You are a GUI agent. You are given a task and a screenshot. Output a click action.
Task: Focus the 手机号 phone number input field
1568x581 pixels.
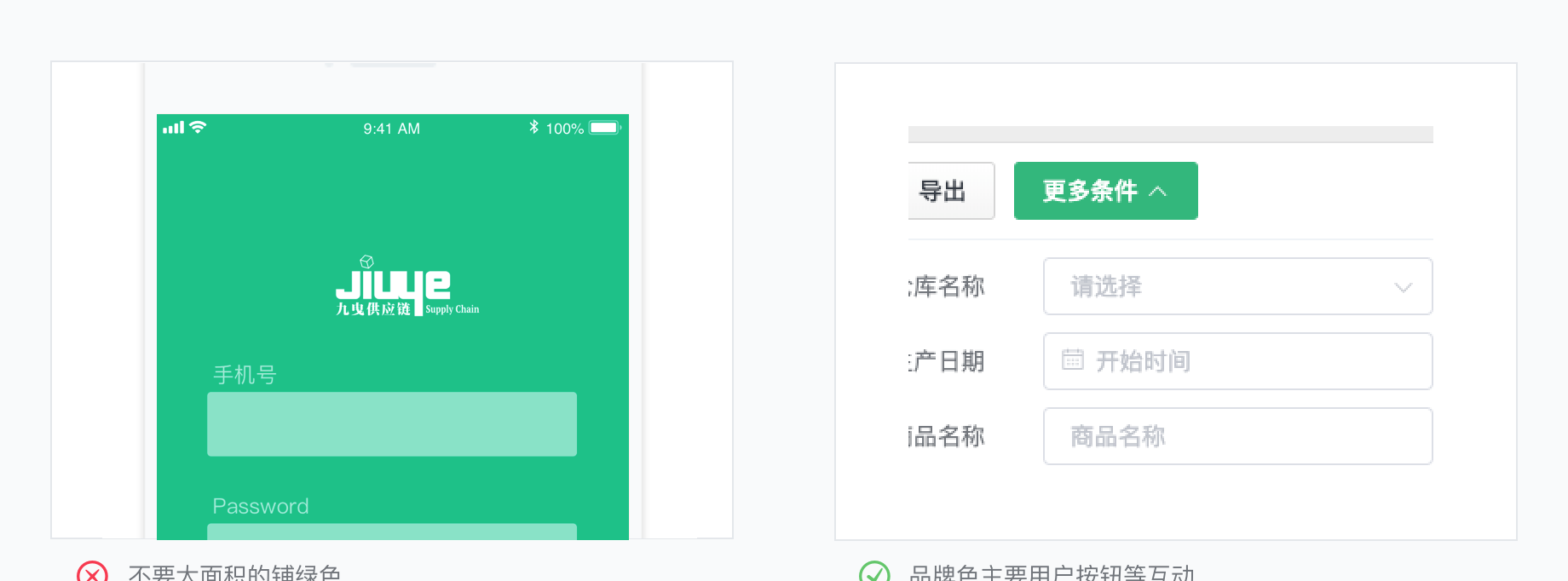pos(392,424)
